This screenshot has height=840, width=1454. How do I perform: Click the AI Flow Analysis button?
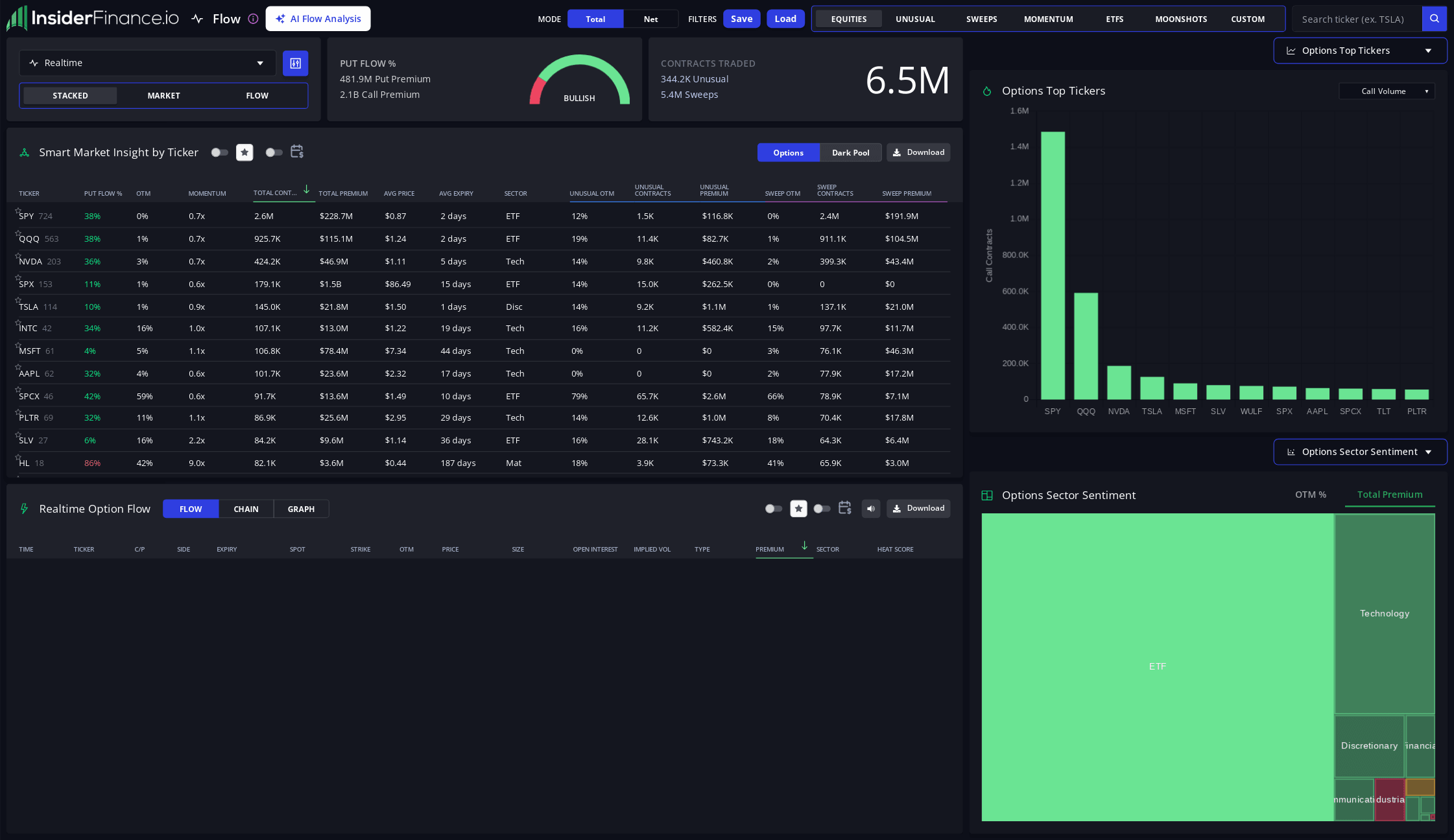318,19
